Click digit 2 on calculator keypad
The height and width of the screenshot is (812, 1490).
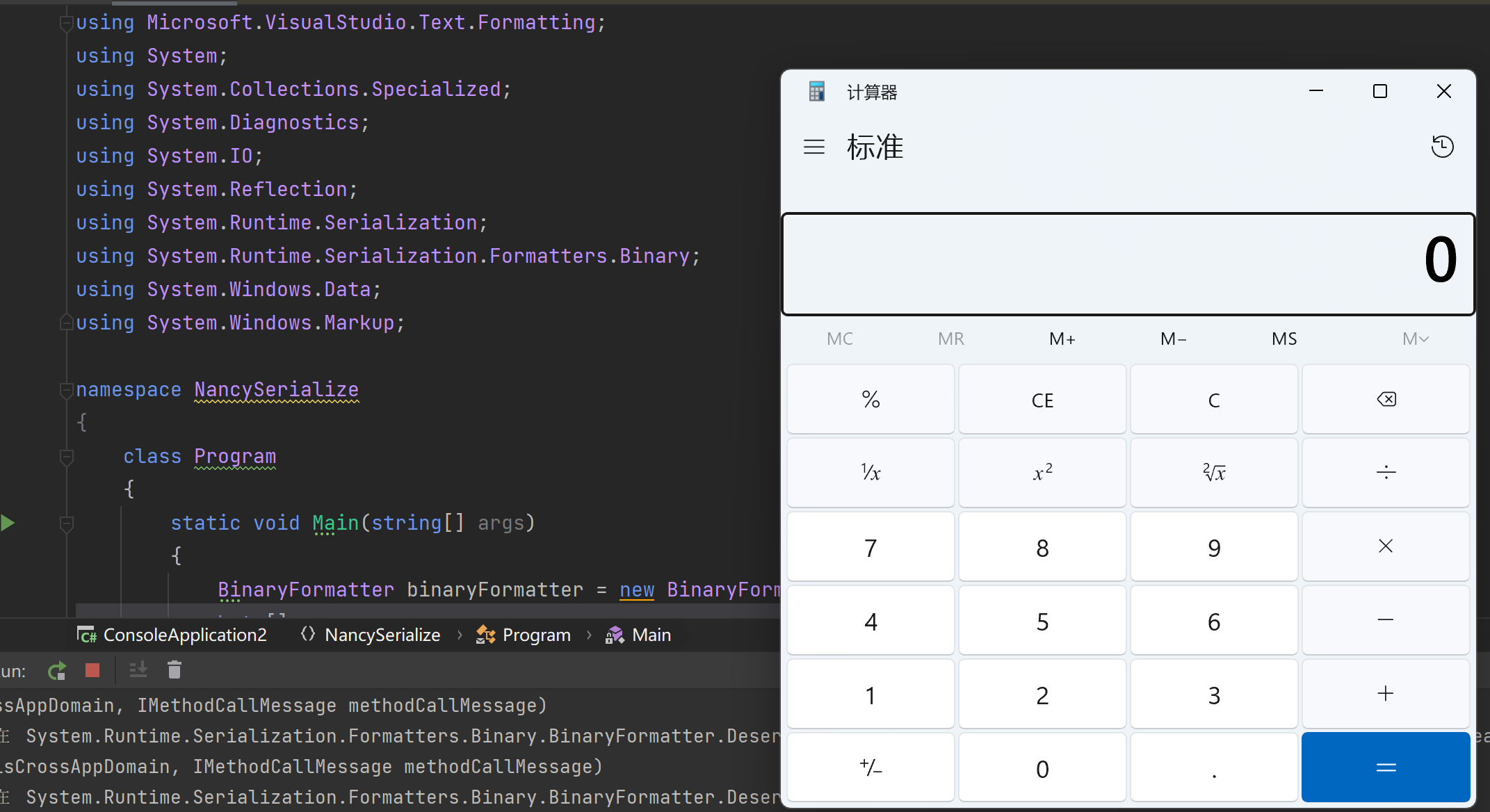[x=1042, y=694]
